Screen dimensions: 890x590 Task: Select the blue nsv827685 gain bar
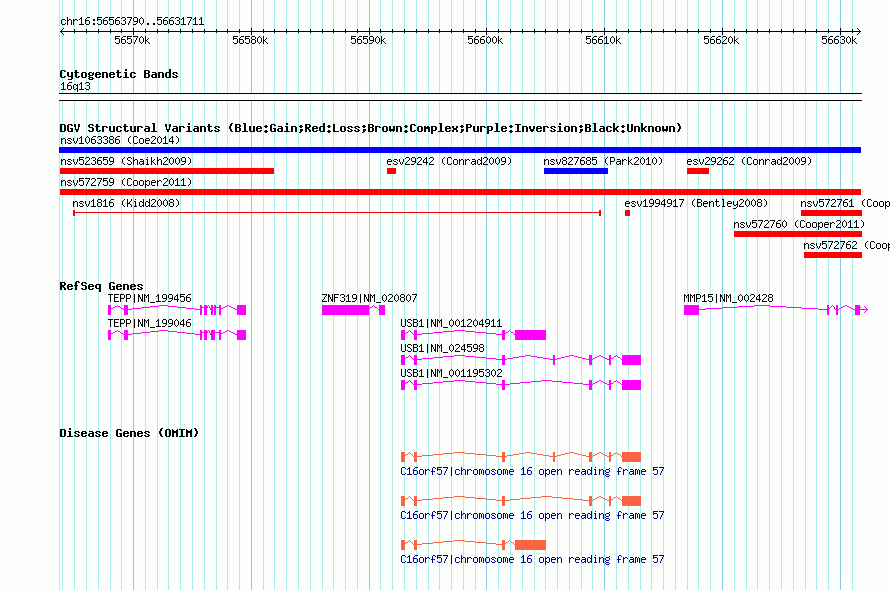pos(576,171)
